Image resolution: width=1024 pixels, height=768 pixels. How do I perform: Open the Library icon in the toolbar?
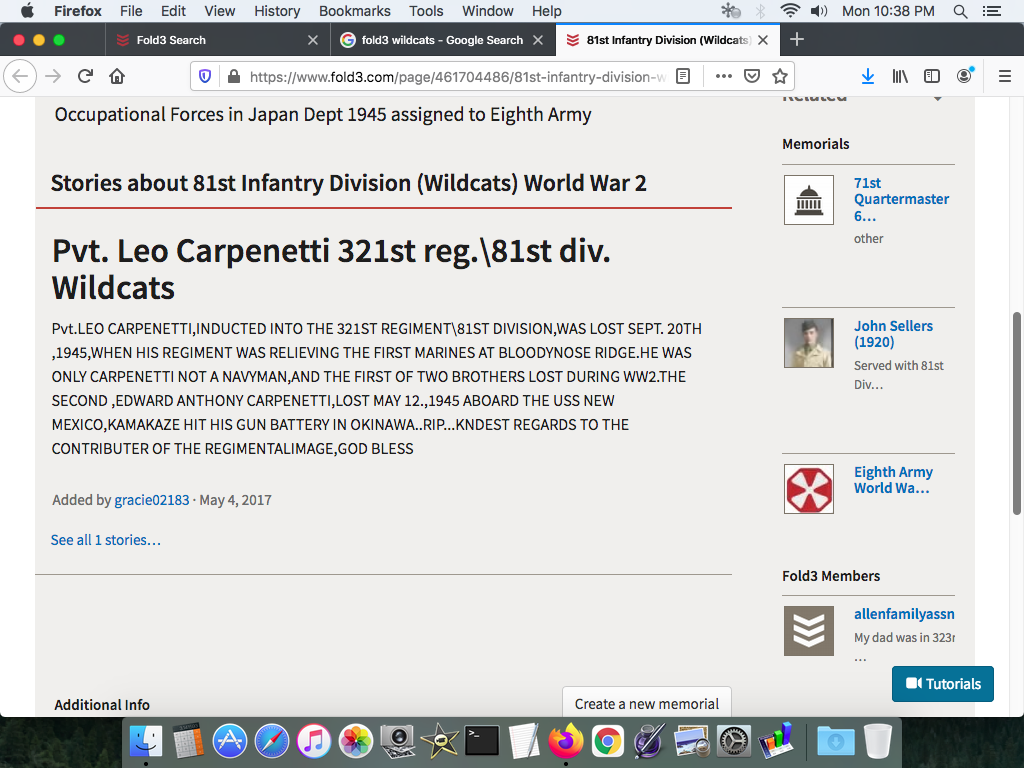(900, 76)
